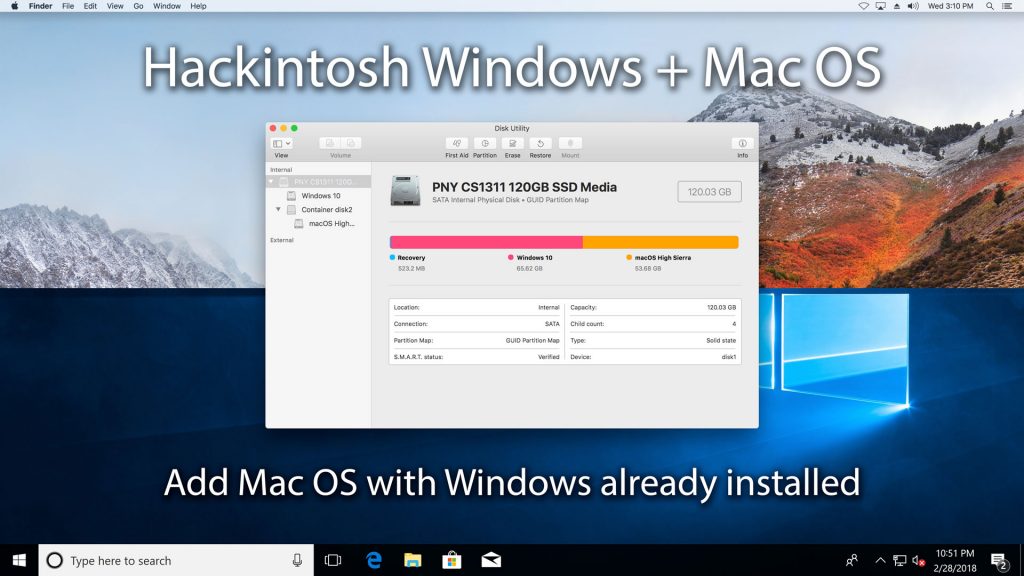Click the drive icon beside Container disk2
1024x576 pixels.
(291, 210)
